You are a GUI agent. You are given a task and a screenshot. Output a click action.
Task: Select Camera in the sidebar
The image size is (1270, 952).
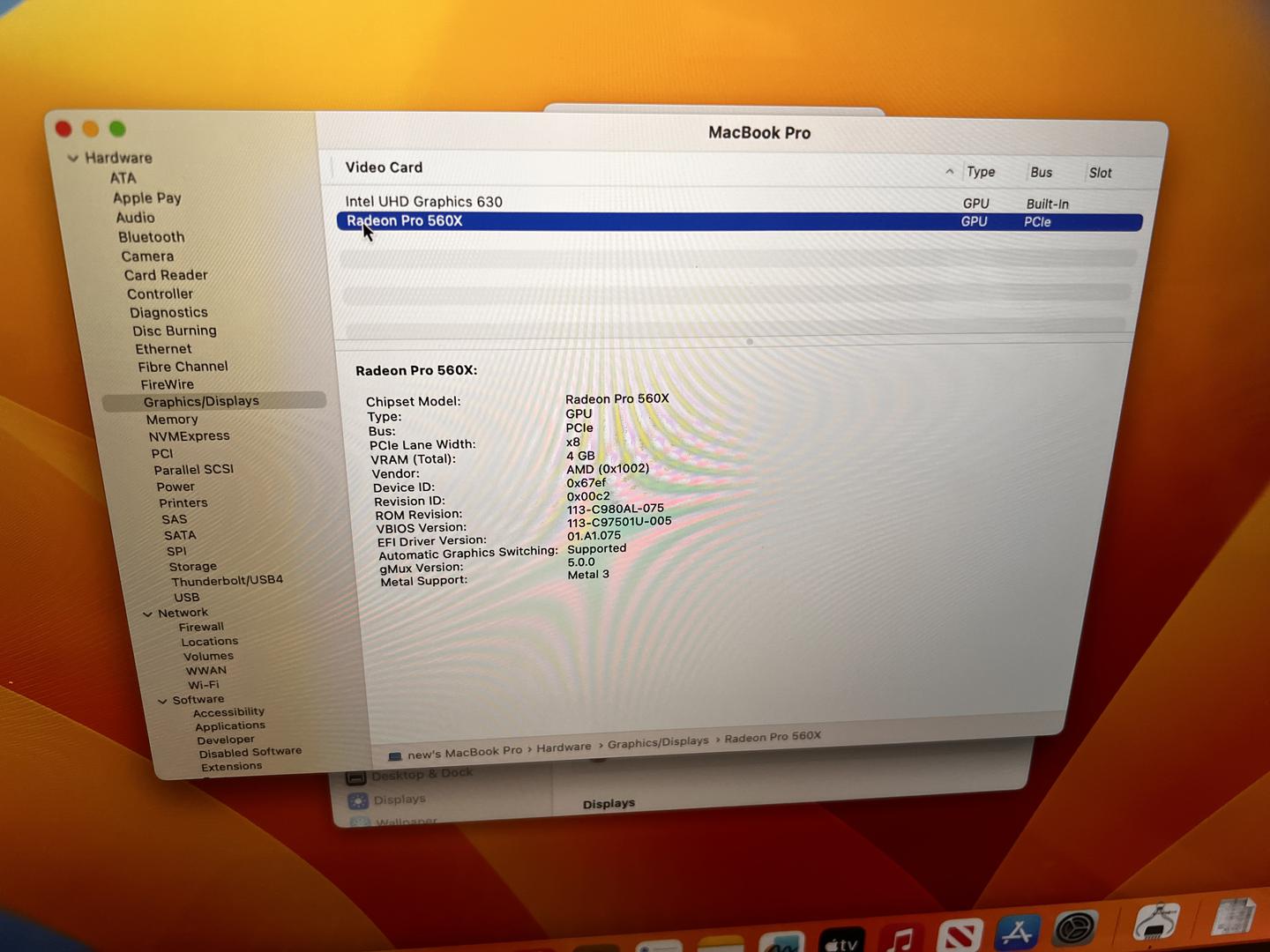(147, 257)
